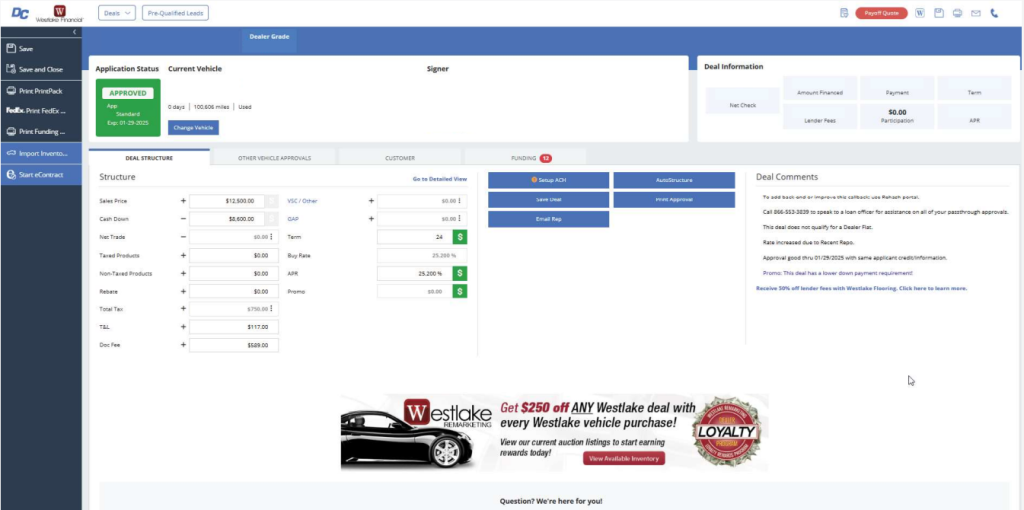Viewport: 1024px width, 510px height.
Task: Toggle the minus sign next to Cash Down
Action: pos(183,219)
